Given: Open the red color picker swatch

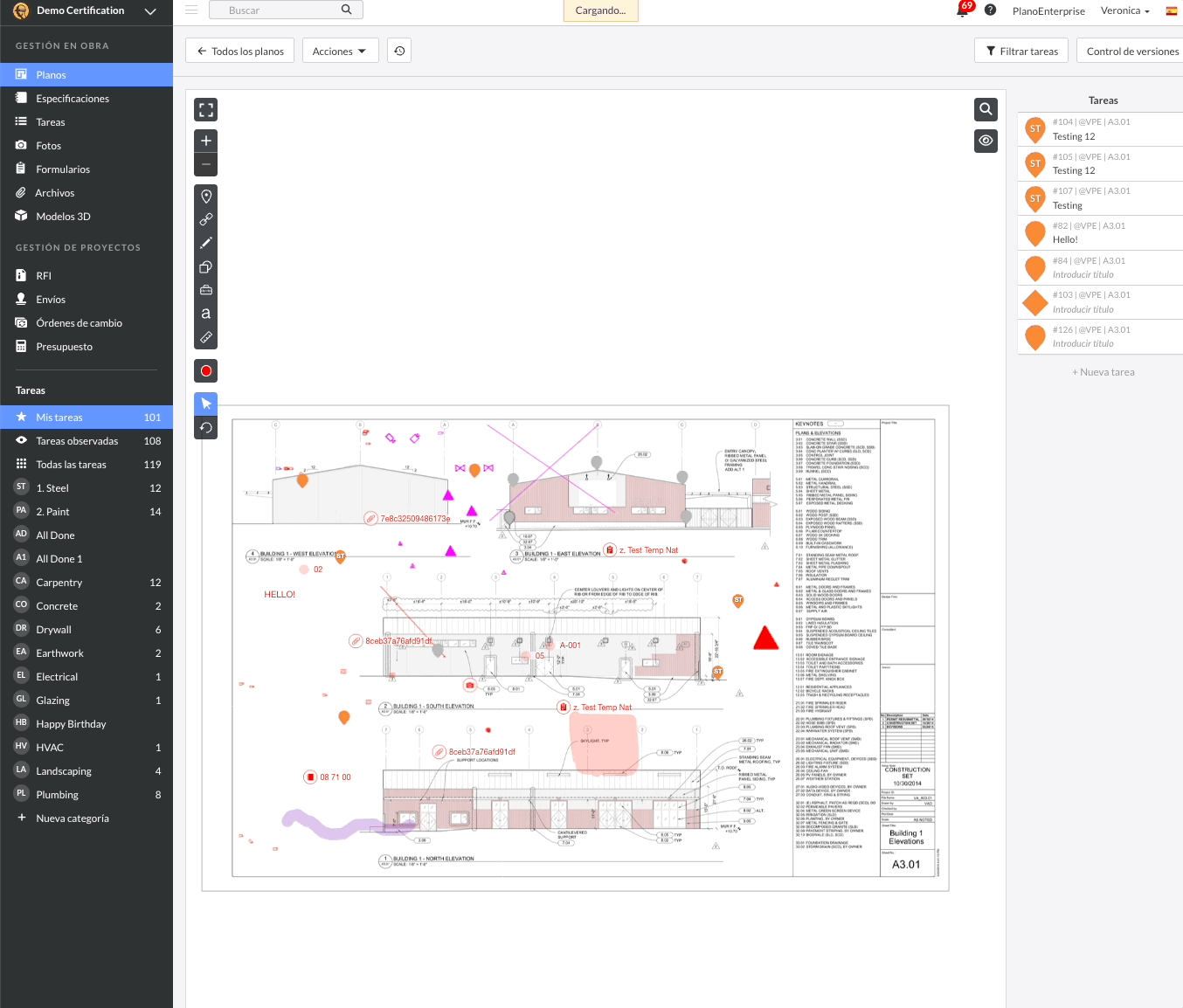Looking at the screenshot, I should pos(206,371).
